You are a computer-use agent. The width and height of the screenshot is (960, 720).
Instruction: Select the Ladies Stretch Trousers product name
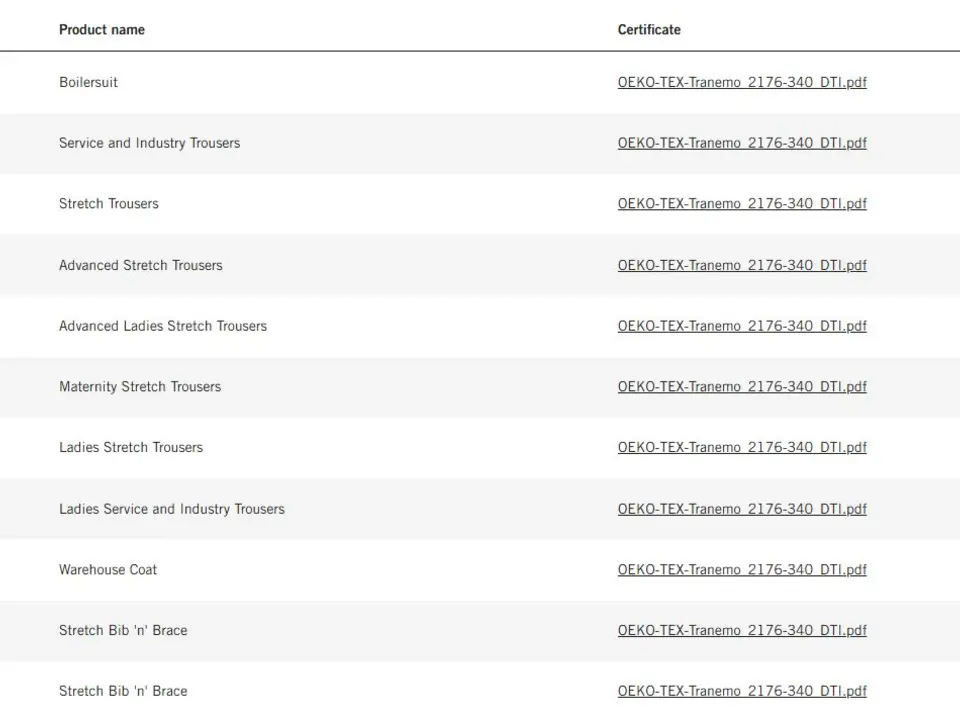[131, 447]
